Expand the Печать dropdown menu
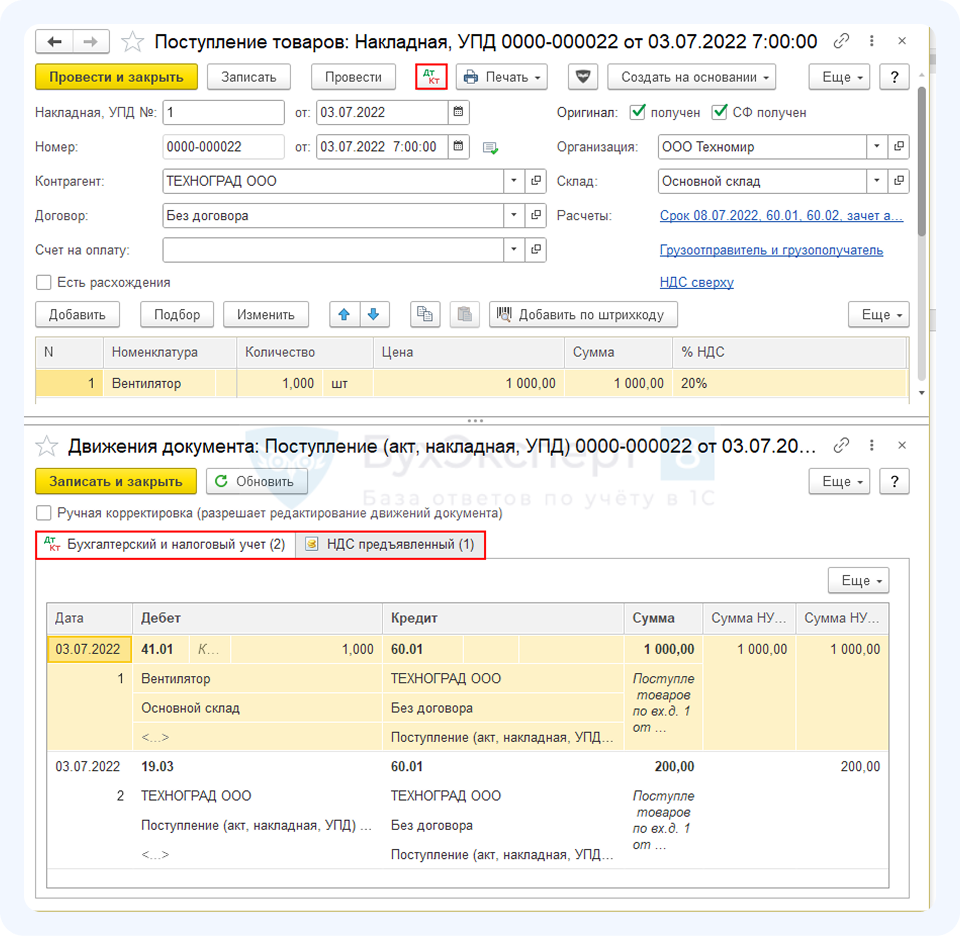Screen dimensions: 960x936 [503, 77]
